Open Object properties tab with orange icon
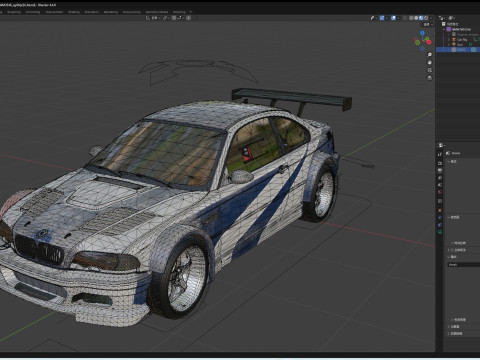This screenshot has height=360, width=480. (440, 210)
